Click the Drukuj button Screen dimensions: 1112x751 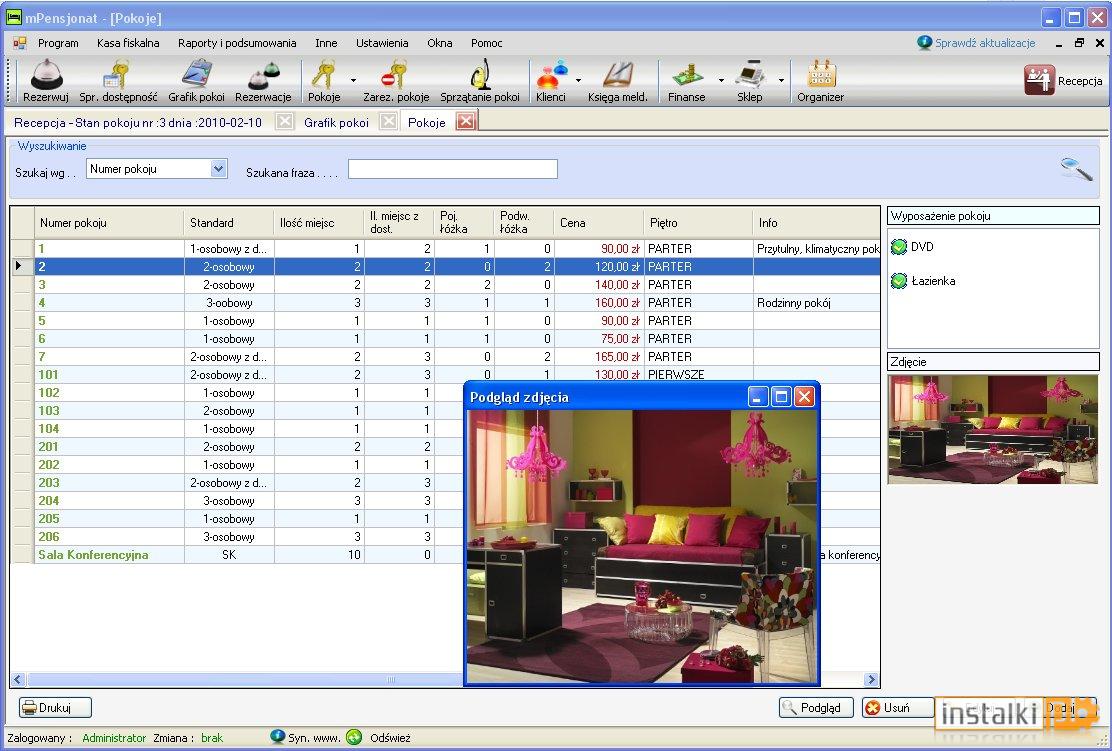pyautogui.click(x=55, y=707)
